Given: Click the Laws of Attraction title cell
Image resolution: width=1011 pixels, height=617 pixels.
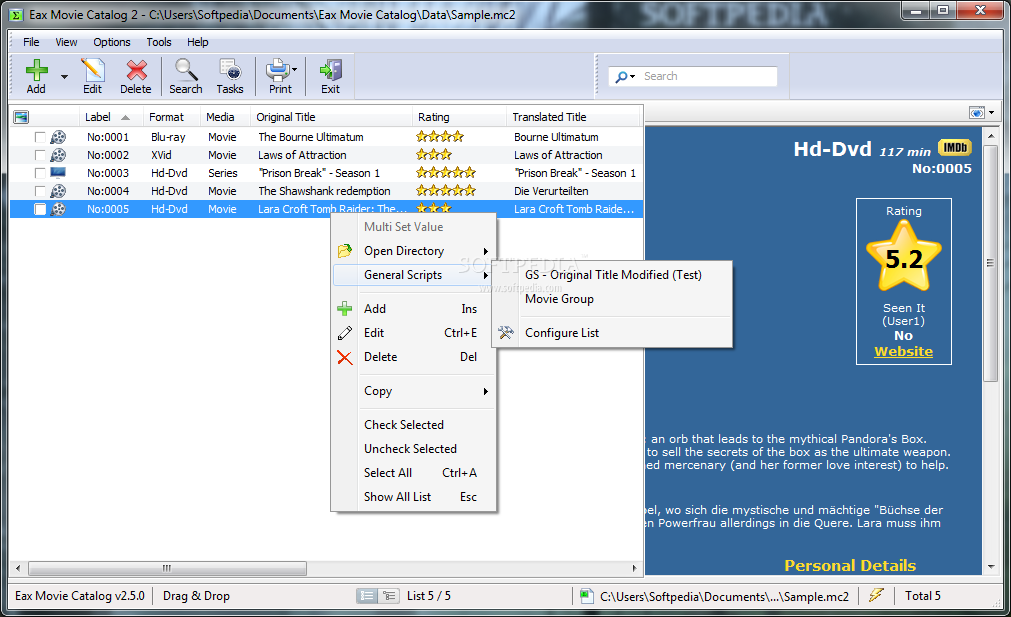Looking at the screenshot, I should (302, 155).
